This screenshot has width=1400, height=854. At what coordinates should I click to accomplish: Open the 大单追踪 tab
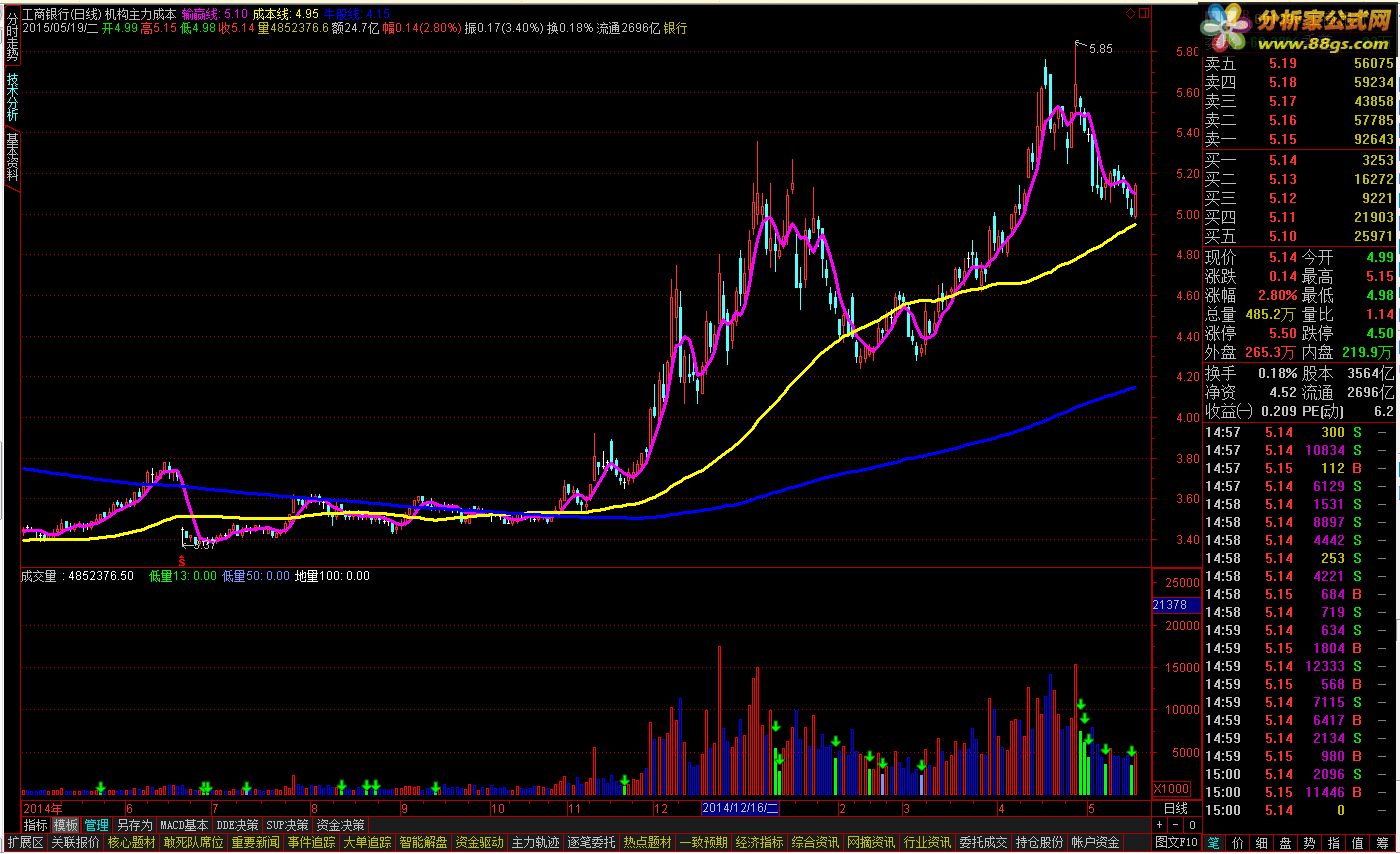tap(367, 842)
